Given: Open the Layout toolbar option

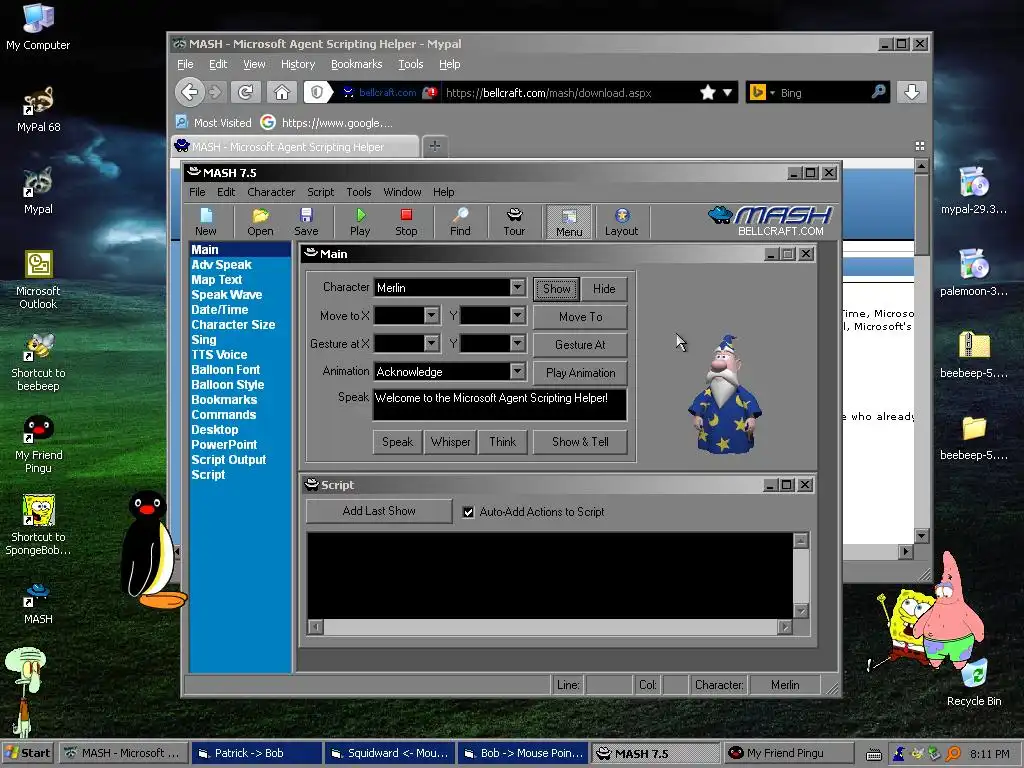Looking at the screenshot, I should [621, 221].
